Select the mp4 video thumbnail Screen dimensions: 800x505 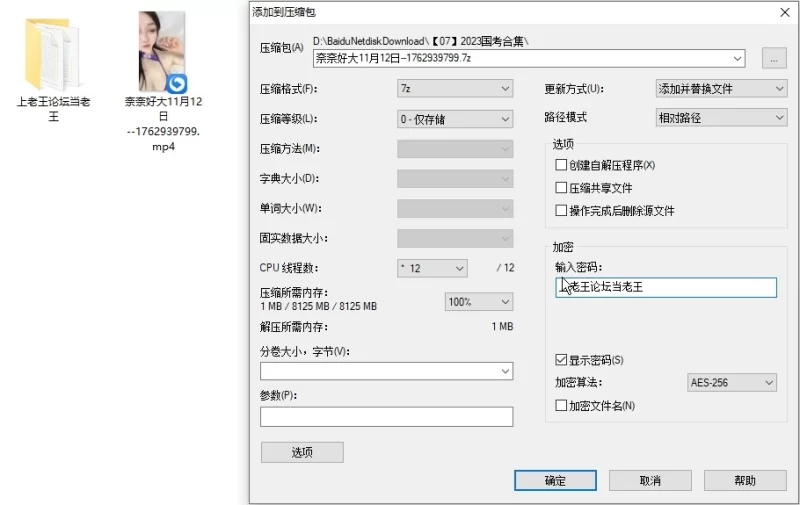(162, 52)
